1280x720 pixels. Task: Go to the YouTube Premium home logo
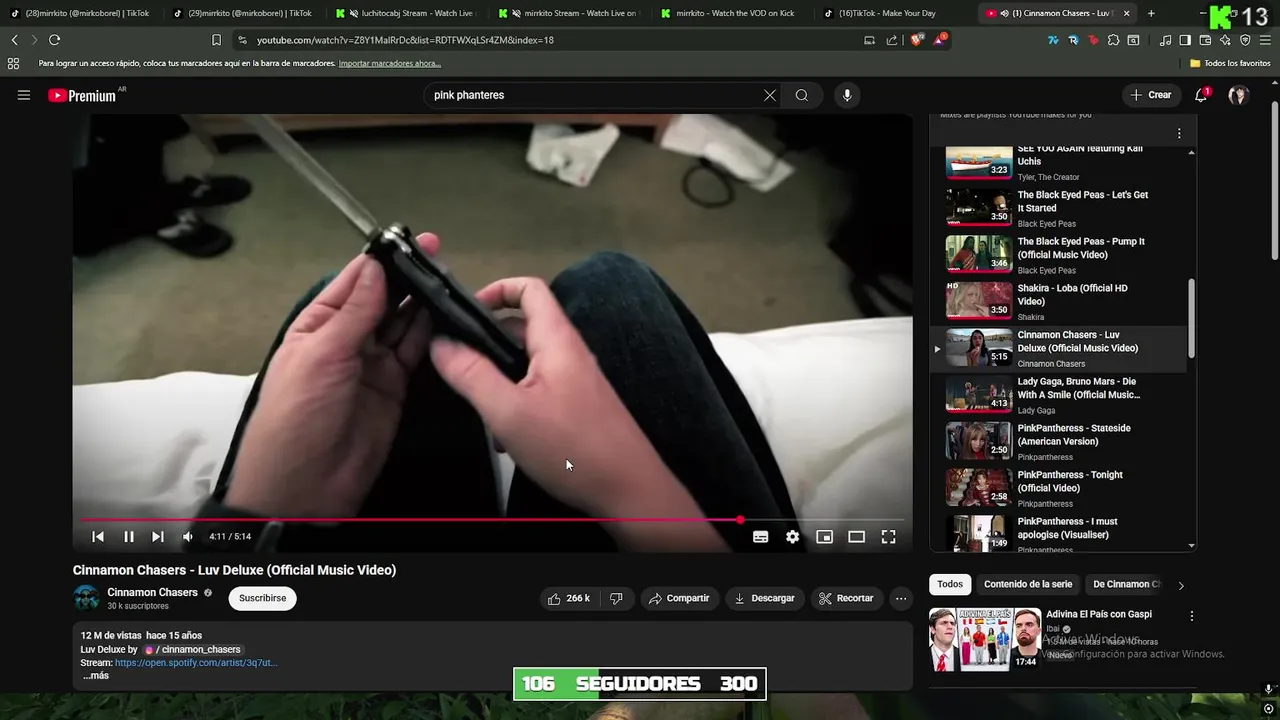(82, 95)
